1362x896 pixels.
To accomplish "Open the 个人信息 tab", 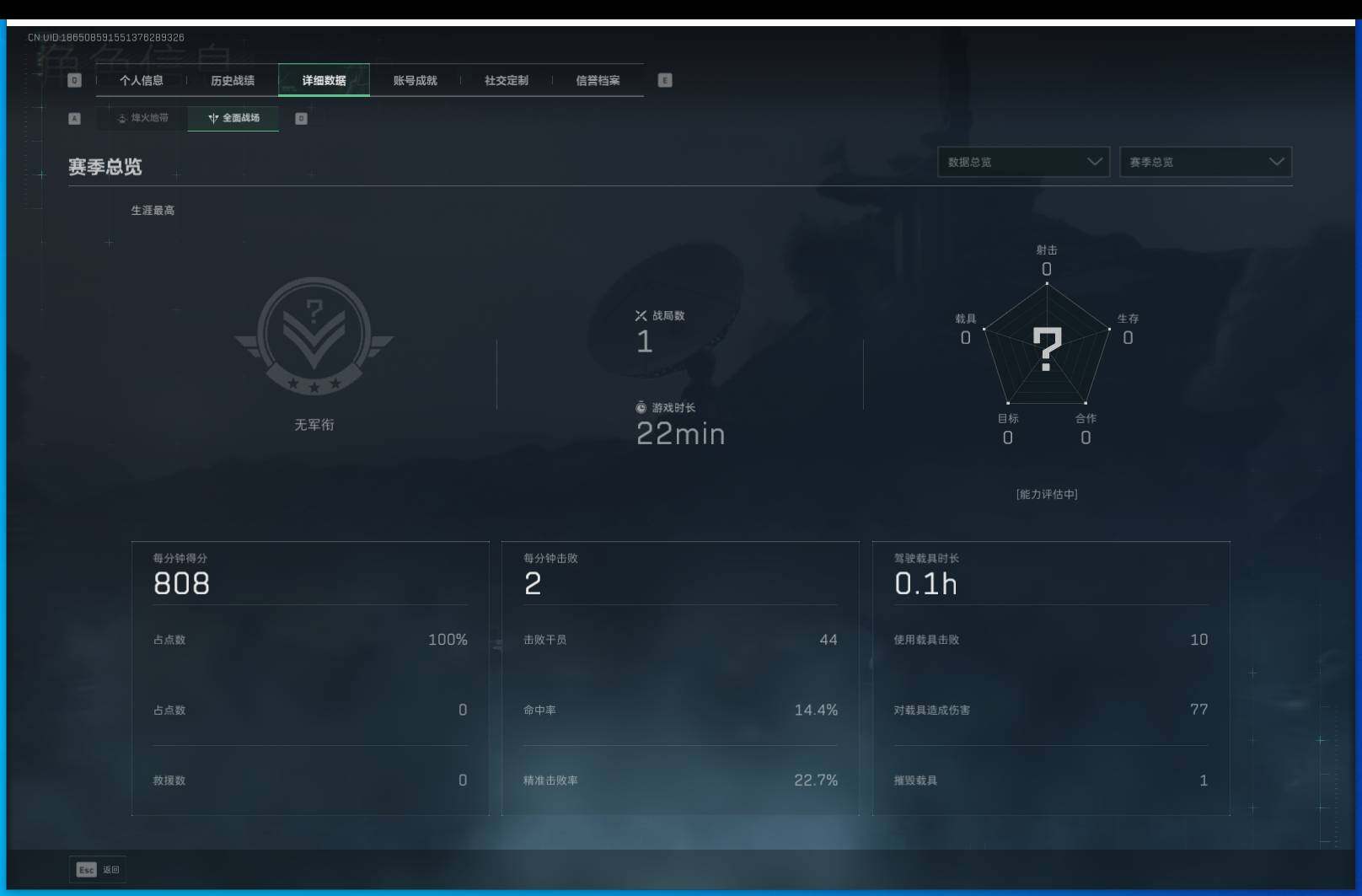I will pos(142,81).
